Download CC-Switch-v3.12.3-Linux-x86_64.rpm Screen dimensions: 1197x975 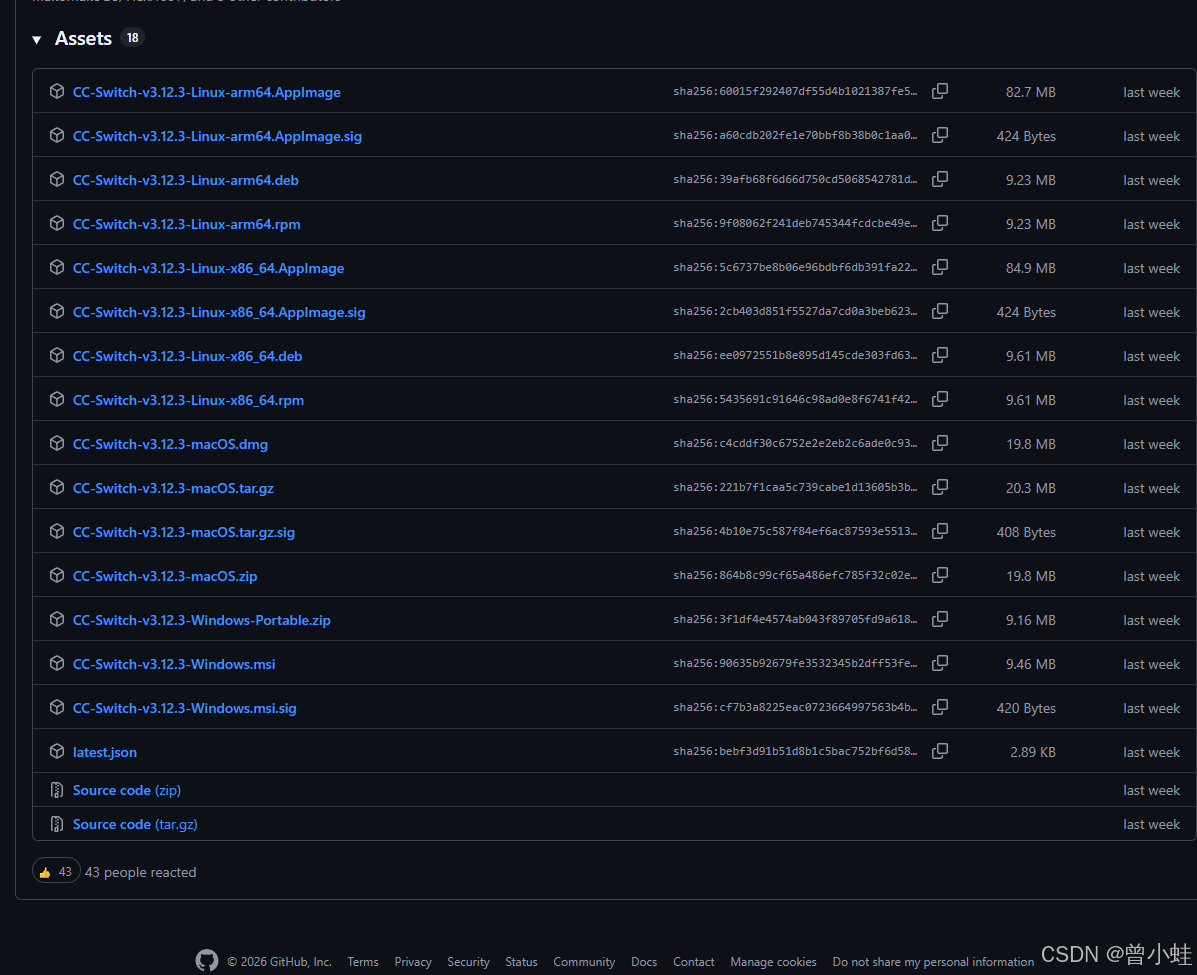[x=188, y=400]
